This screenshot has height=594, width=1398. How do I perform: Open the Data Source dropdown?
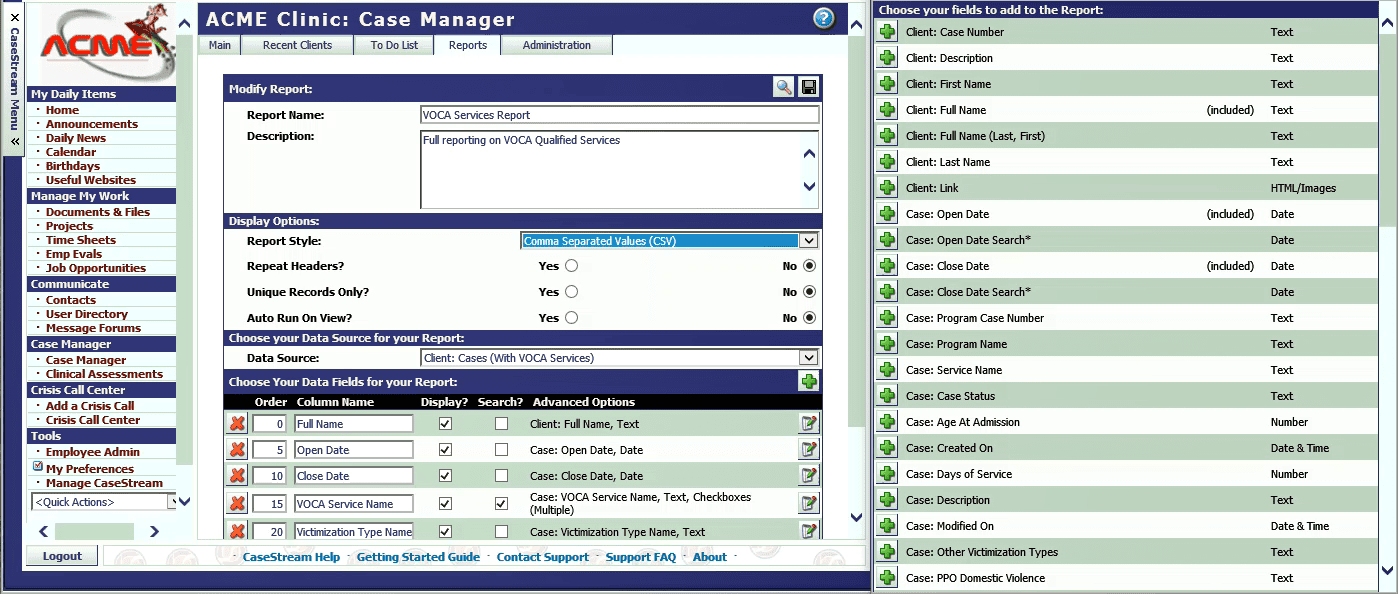point(620,358)
